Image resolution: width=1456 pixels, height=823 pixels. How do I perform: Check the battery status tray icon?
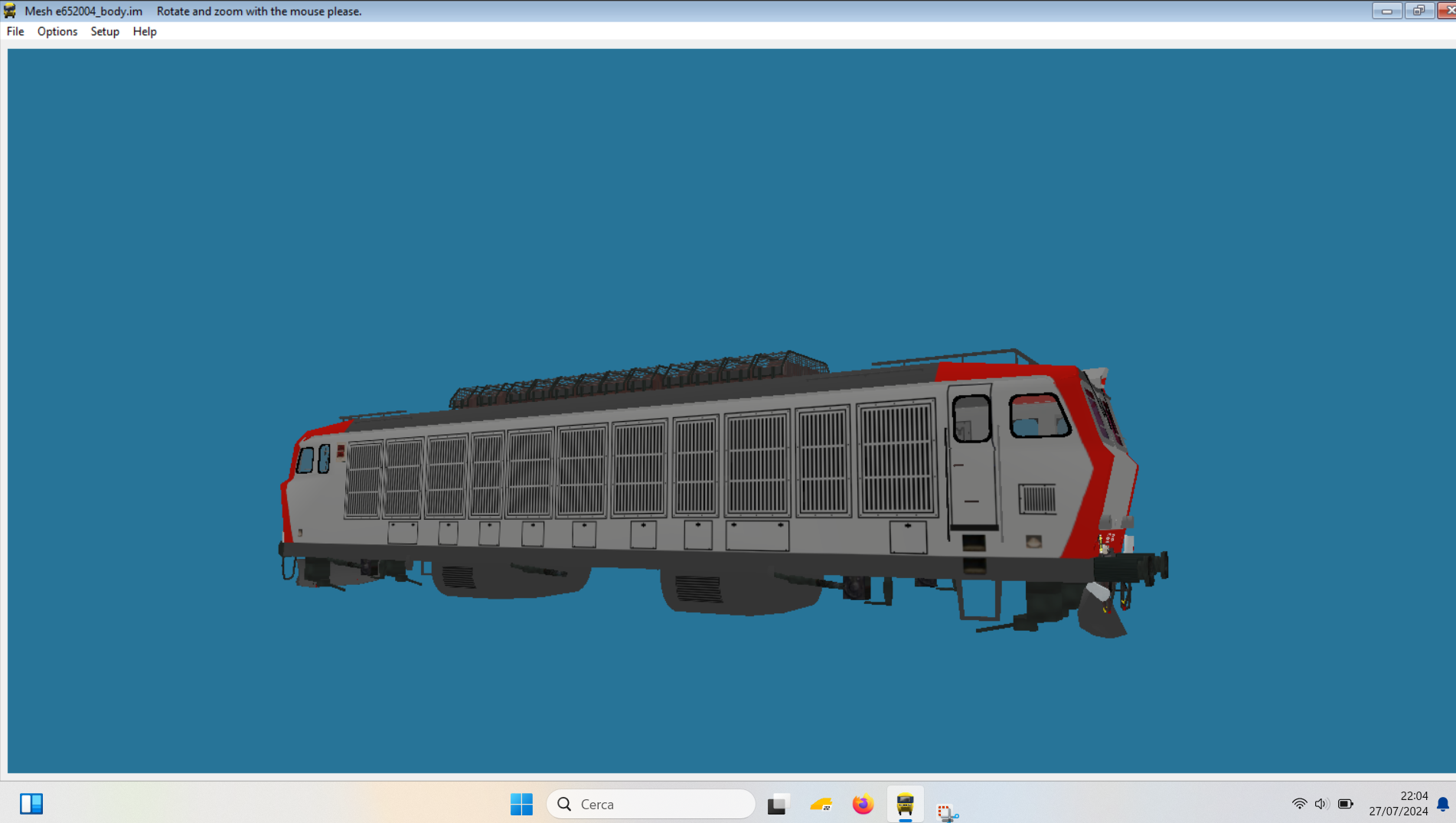[1345, 804]
